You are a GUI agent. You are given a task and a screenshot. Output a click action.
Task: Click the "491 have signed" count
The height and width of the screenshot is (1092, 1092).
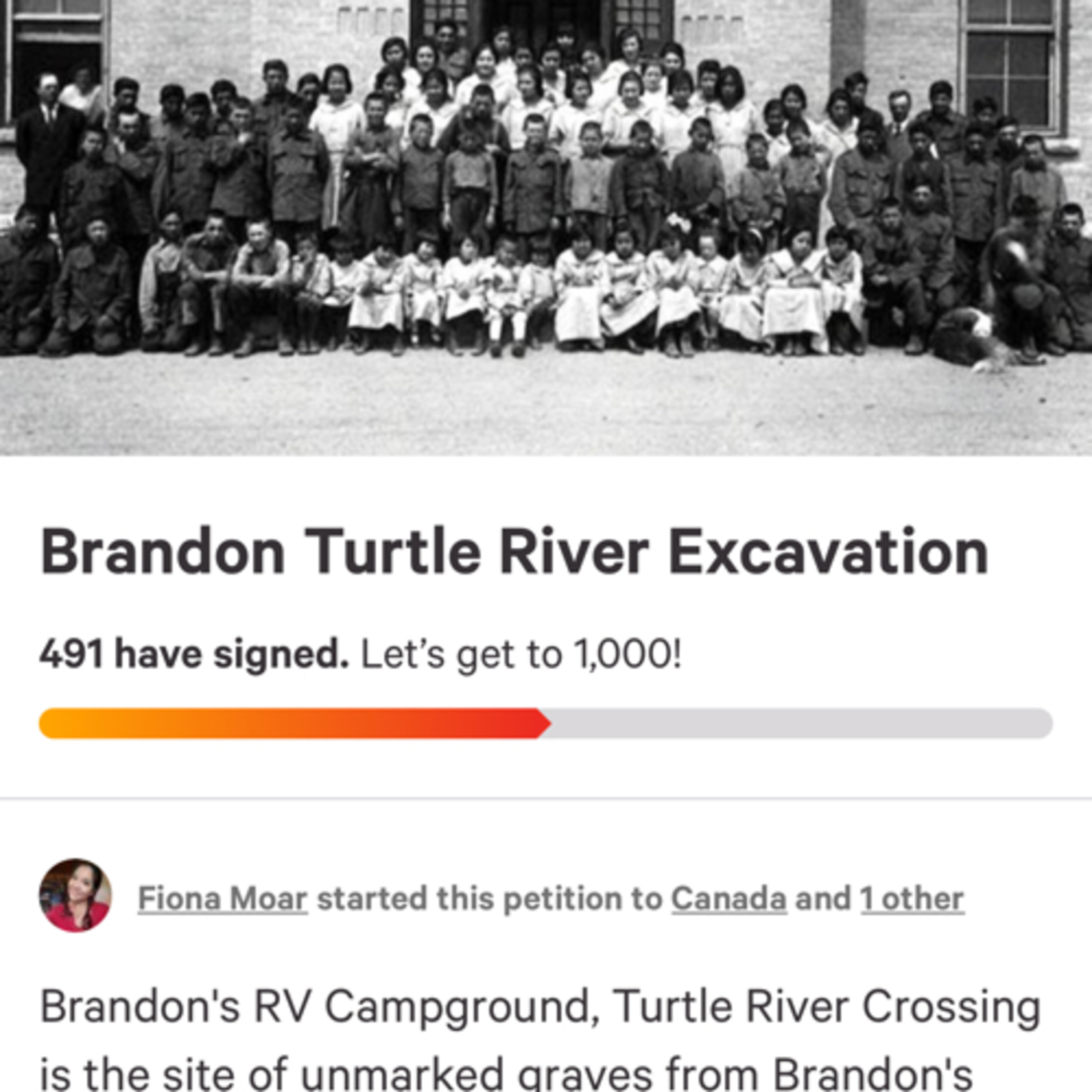coord(194,655)
